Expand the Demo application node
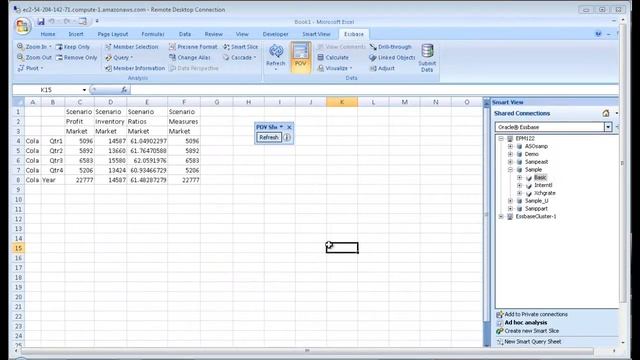The width and height of the screenshot is (640, 360). (x=510, y=154)
